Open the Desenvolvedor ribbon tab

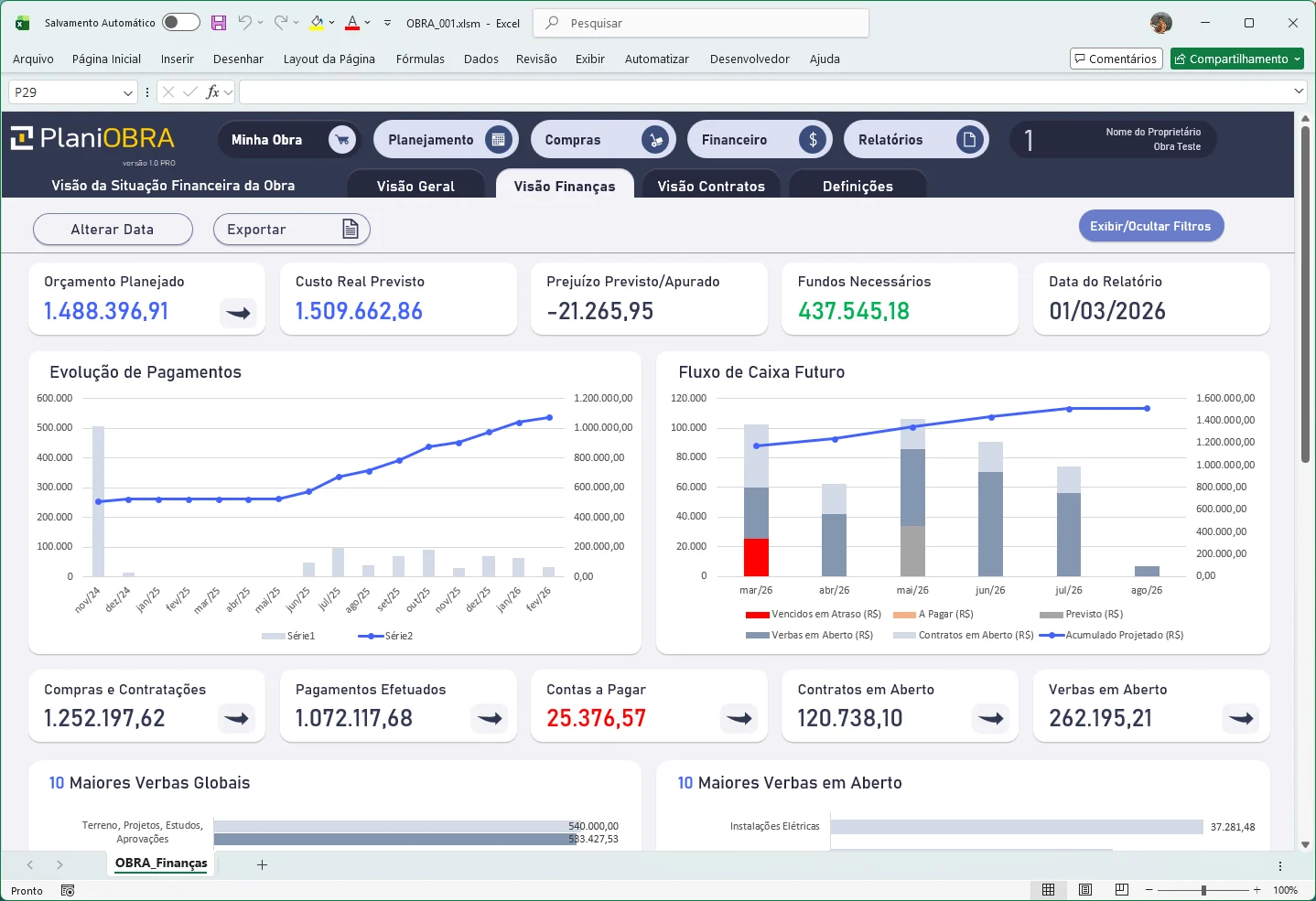[750, 59]
